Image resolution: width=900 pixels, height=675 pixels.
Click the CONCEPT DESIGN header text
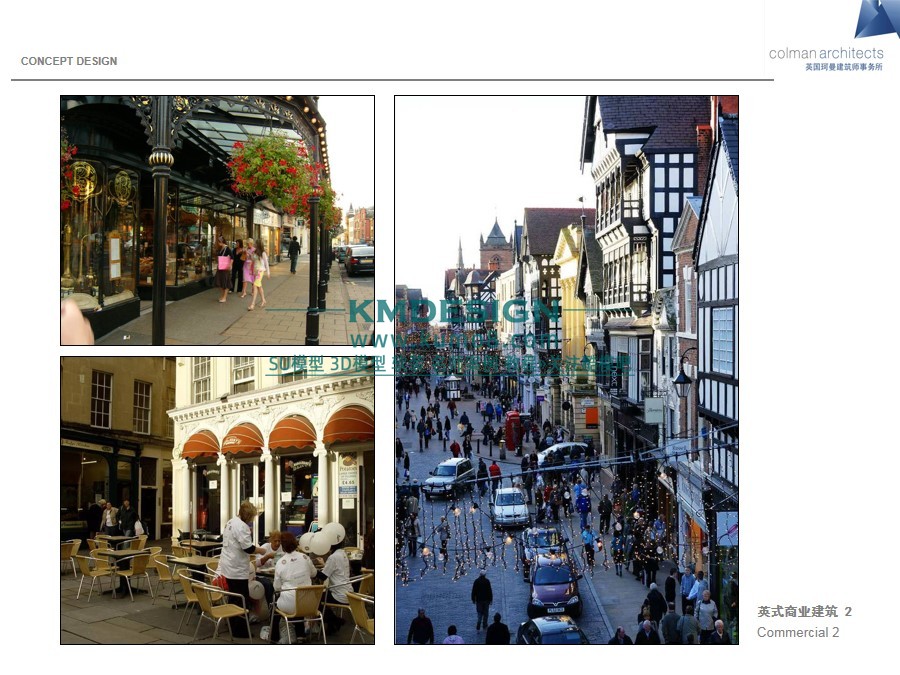pyautogui.click(x=69, y=61)
